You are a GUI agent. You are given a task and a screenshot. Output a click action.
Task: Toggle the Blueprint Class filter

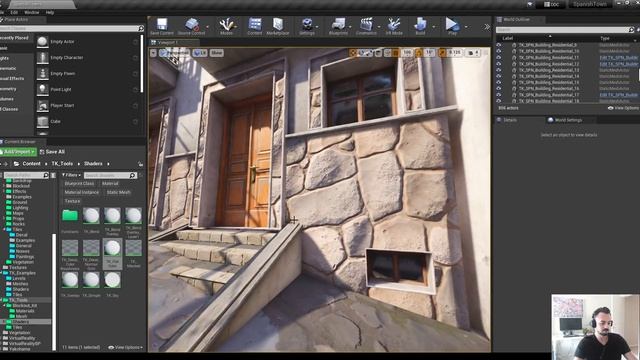tap(79, 184)
